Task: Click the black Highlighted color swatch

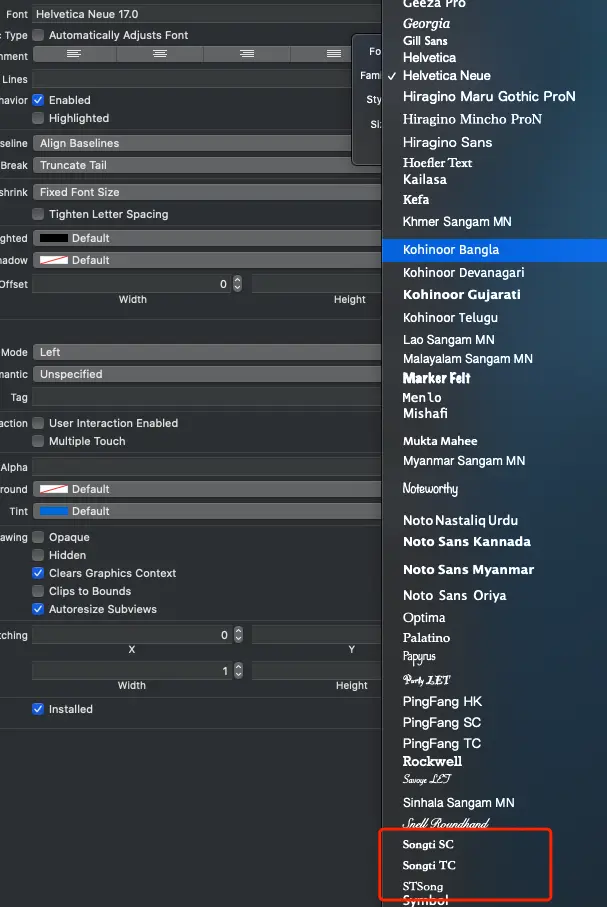Action: tap(54, 238)
